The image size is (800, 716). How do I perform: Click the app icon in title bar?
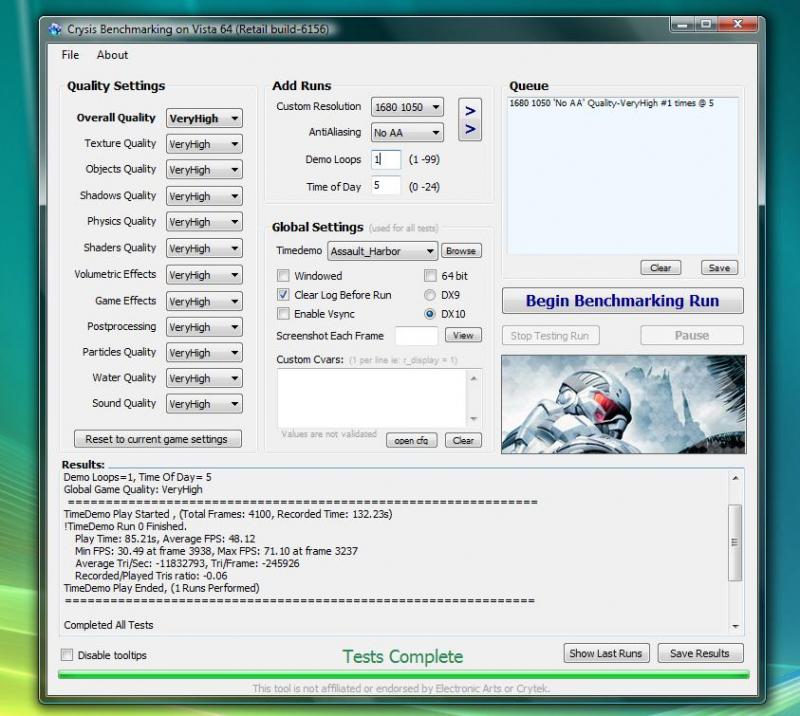point(55,29)
